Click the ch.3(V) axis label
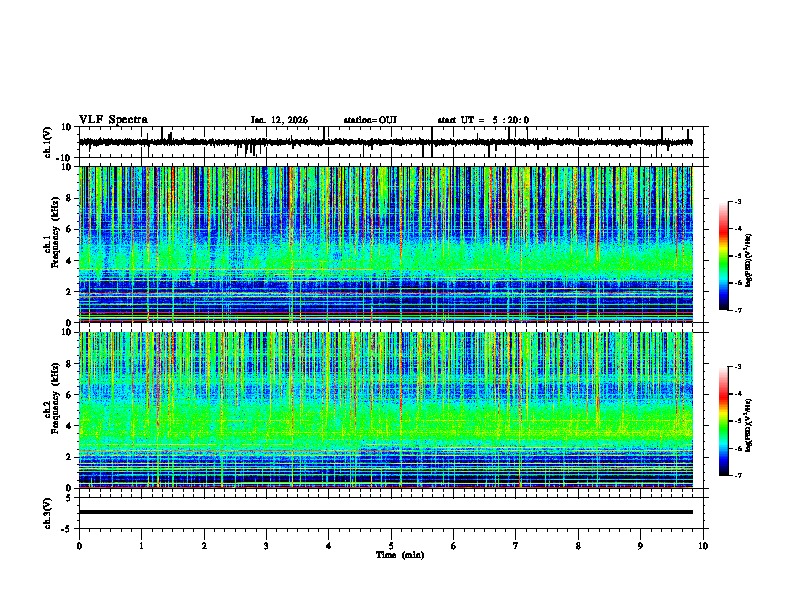 point(48,513)
